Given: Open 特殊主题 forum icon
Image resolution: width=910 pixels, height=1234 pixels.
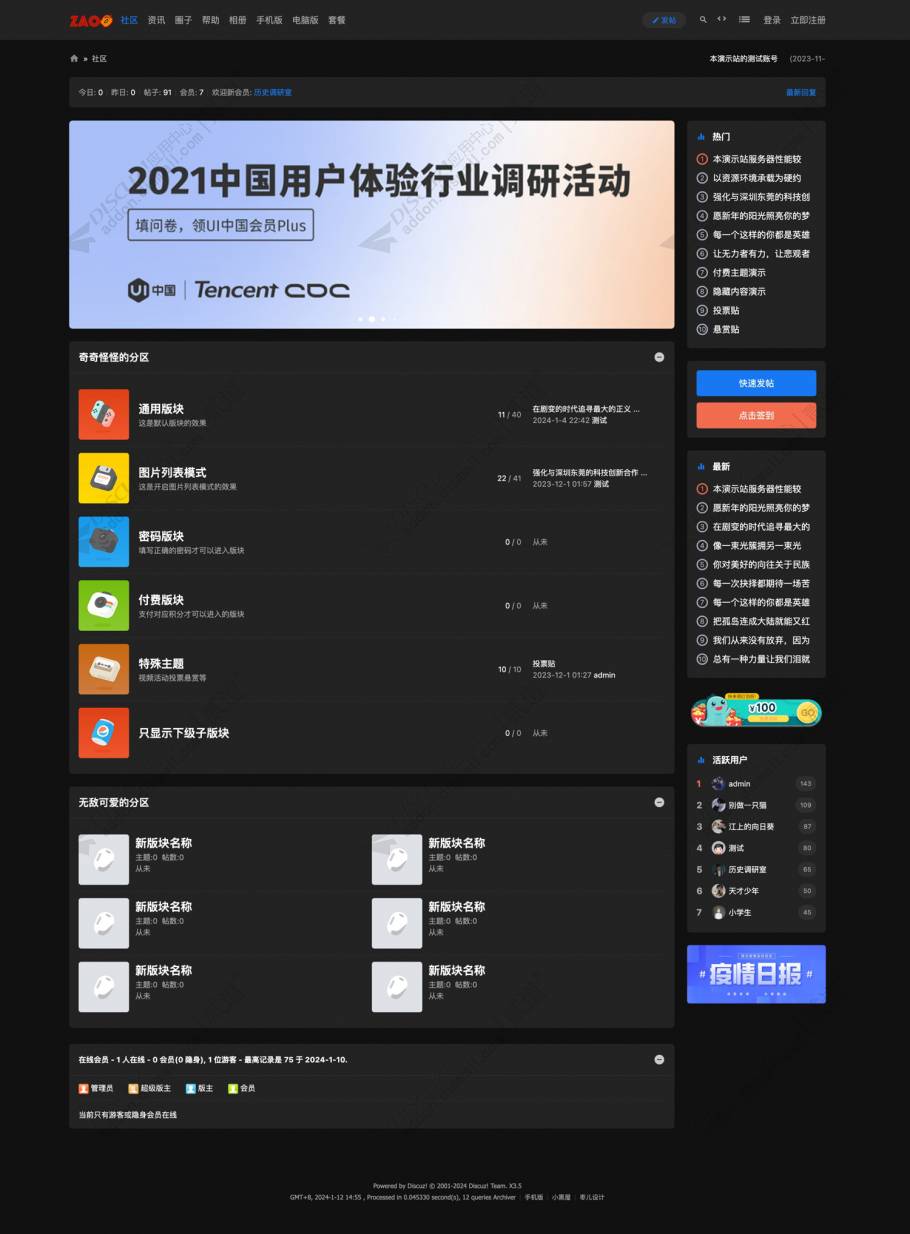Looking at the screenshot, I should click(x=104, y=669).
